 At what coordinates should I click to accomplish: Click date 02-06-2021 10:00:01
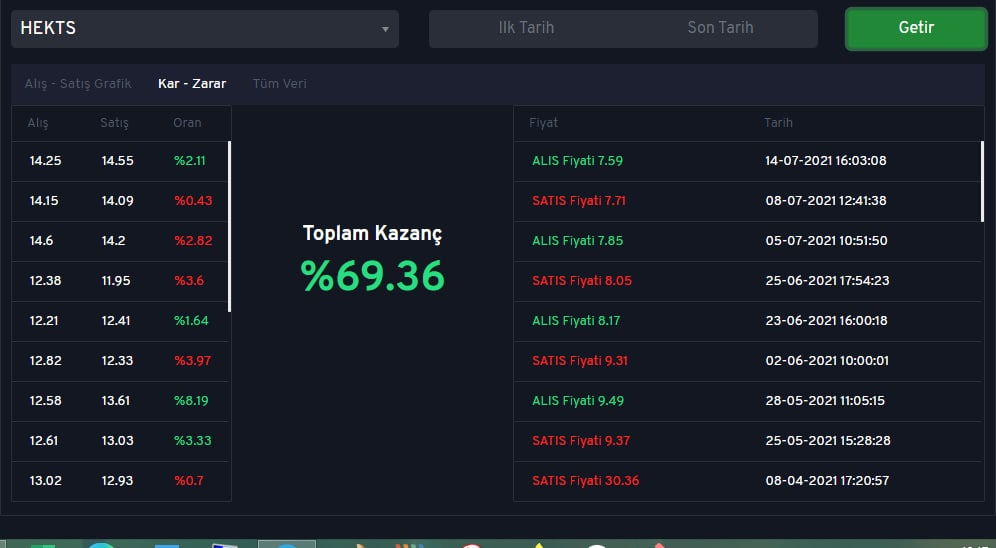tap(827, 361)
